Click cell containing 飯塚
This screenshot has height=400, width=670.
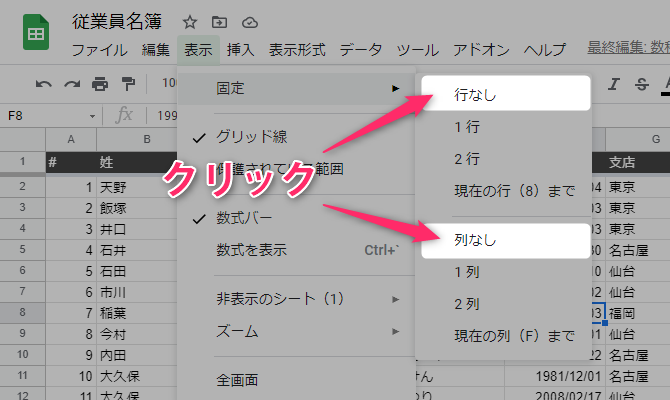pos(137,208)
